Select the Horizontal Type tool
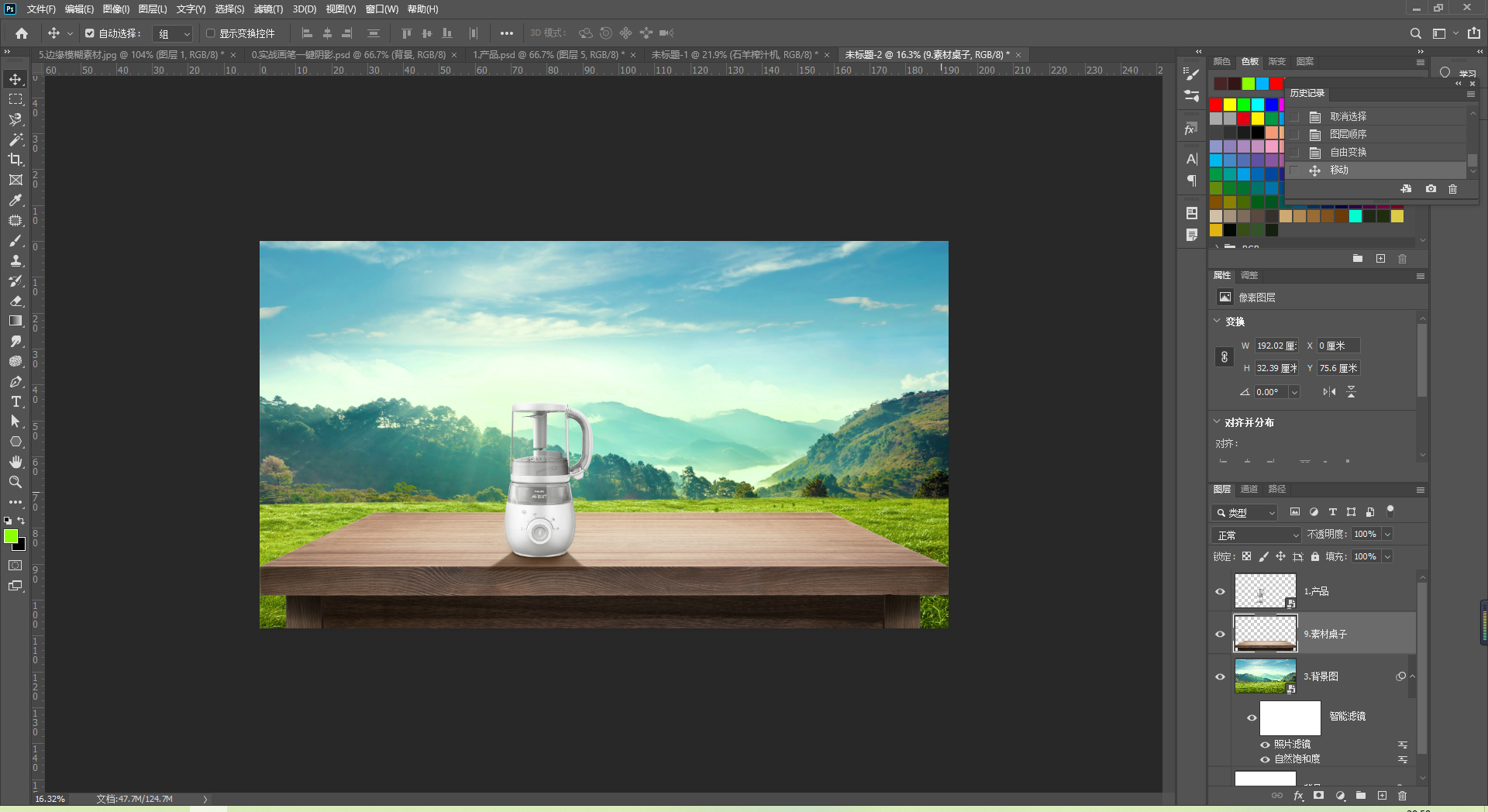This screenshot has width=1488, height=812. (x=15, y=401)
